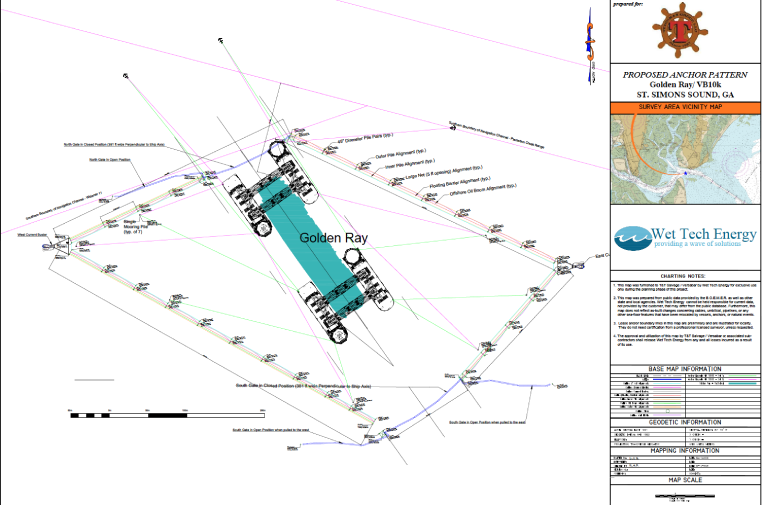
Task: Select the 'Geodetic Information' header
Action: click(683, 422)
